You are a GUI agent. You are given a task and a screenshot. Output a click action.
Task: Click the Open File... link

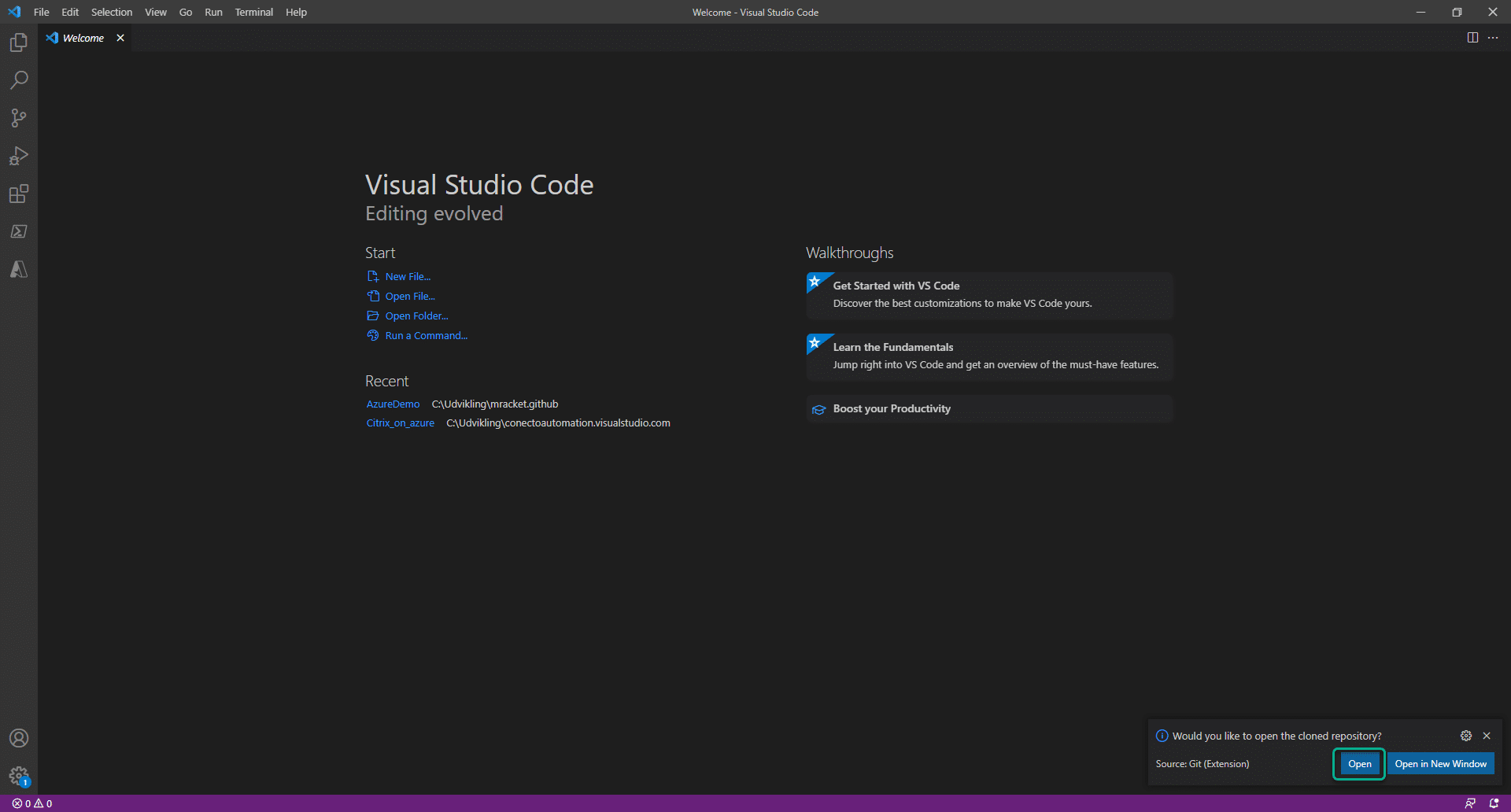(410, 296)
